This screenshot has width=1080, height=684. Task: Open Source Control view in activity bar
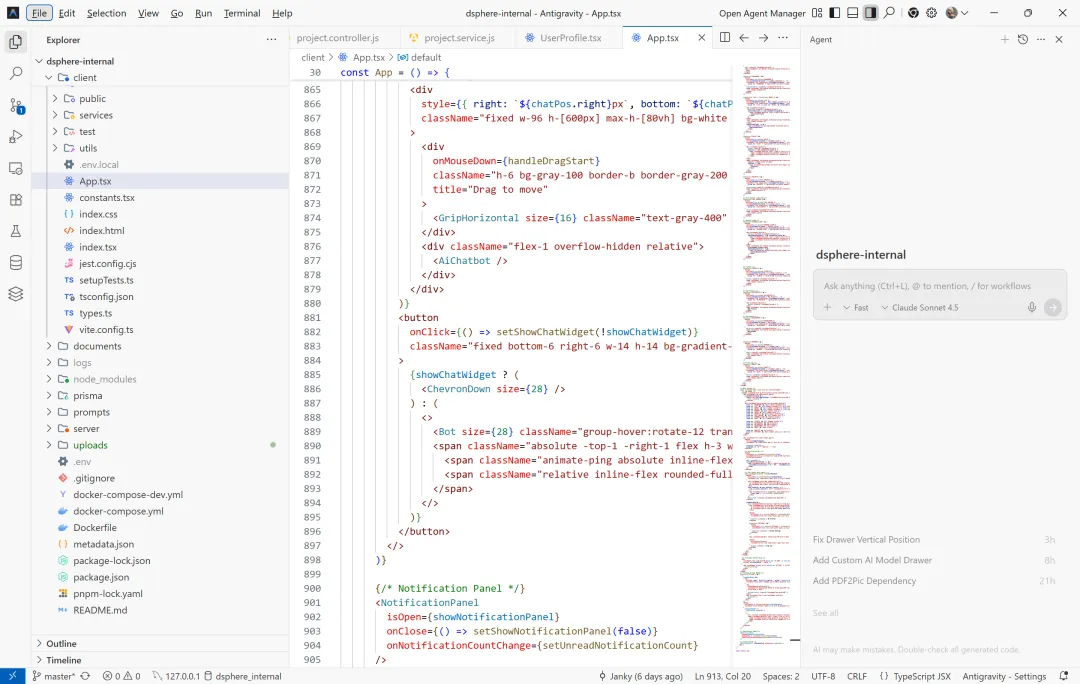(x=15, y=105)
